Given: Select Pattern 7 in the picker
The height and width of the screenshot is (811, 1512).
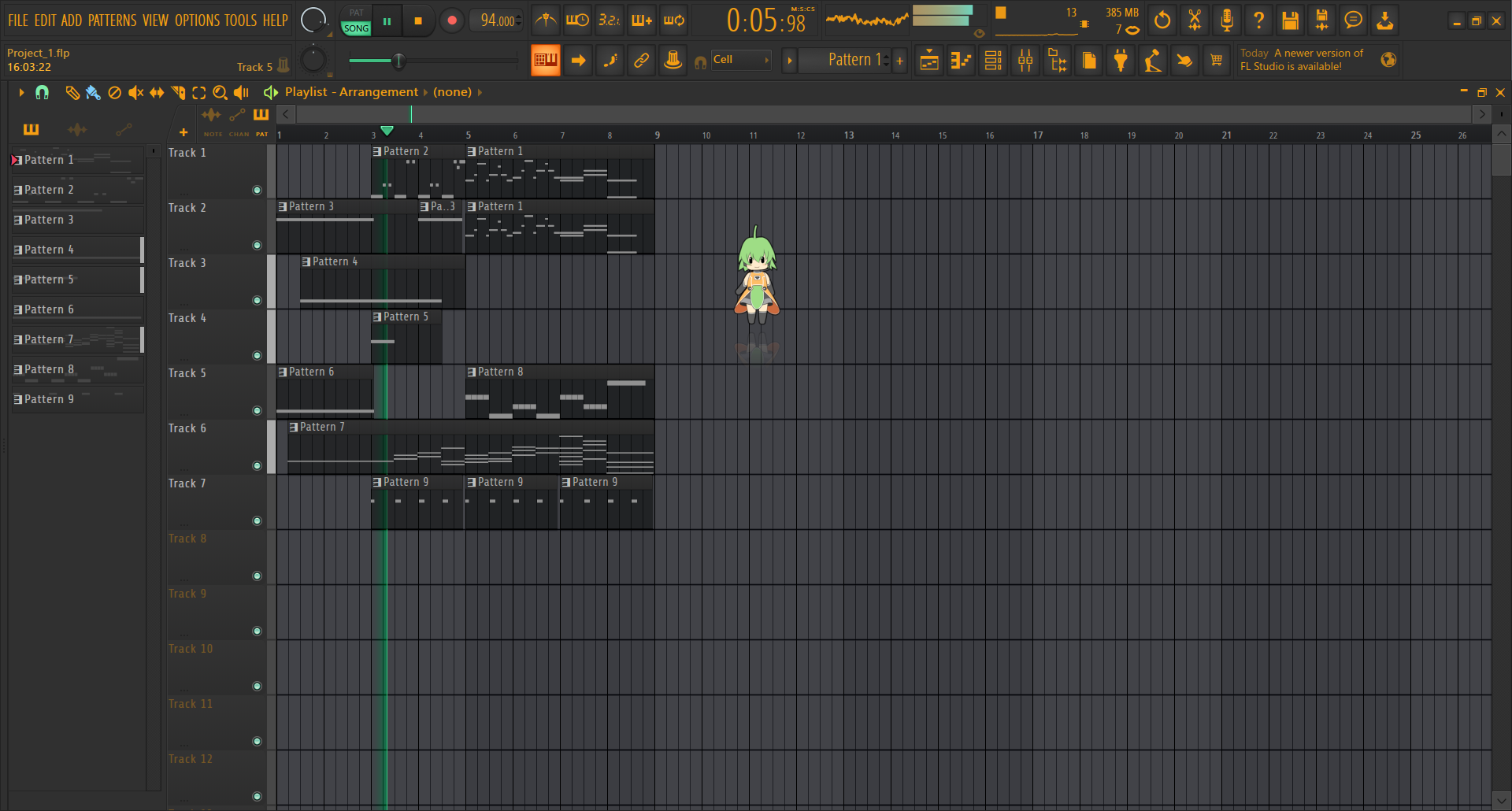Looking at the screenshot, I should coord(76,339).
